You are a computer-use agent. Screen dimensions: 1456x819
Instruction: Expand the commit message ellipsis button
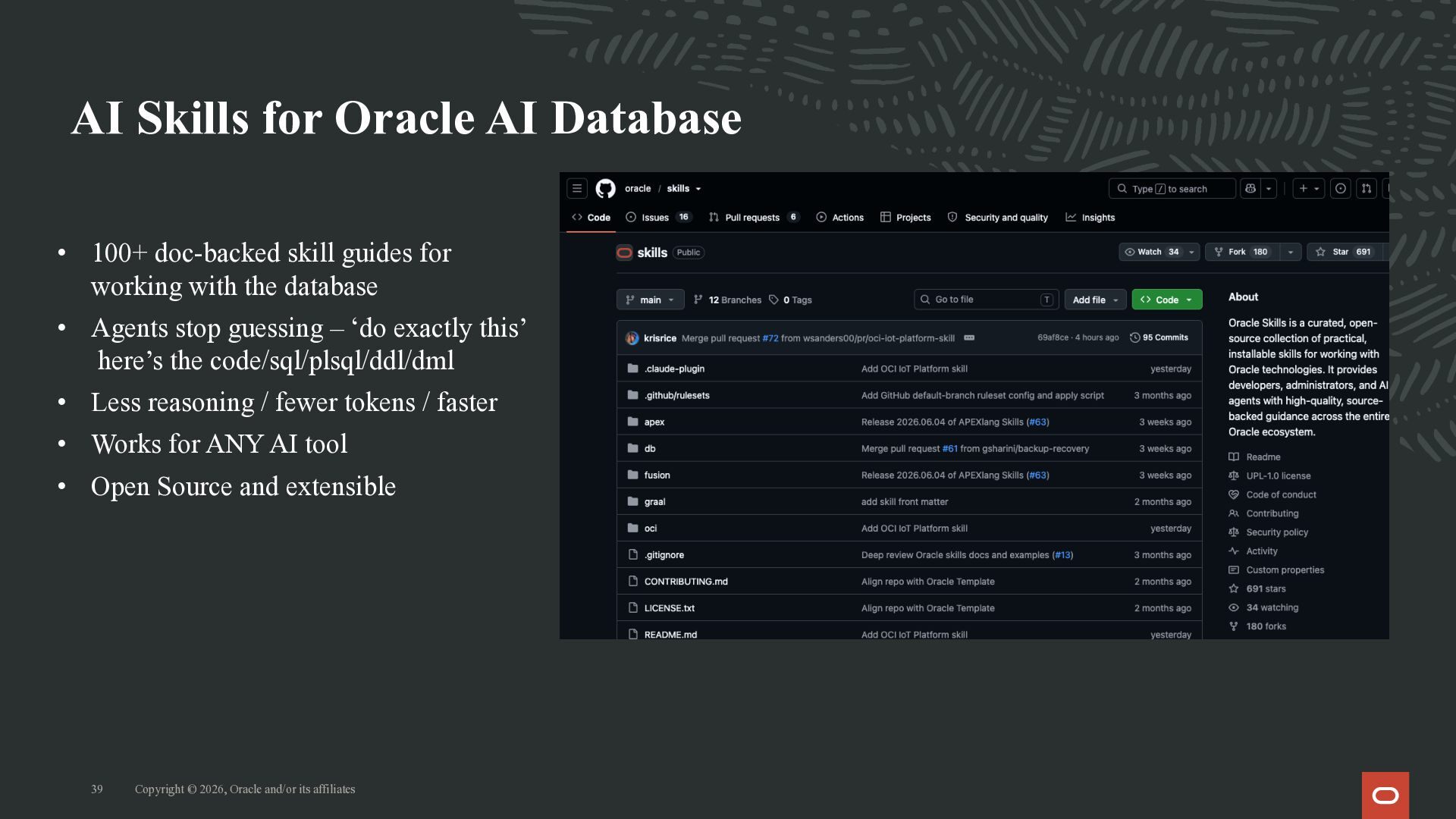pyautogui.click(x=969, y=338)
